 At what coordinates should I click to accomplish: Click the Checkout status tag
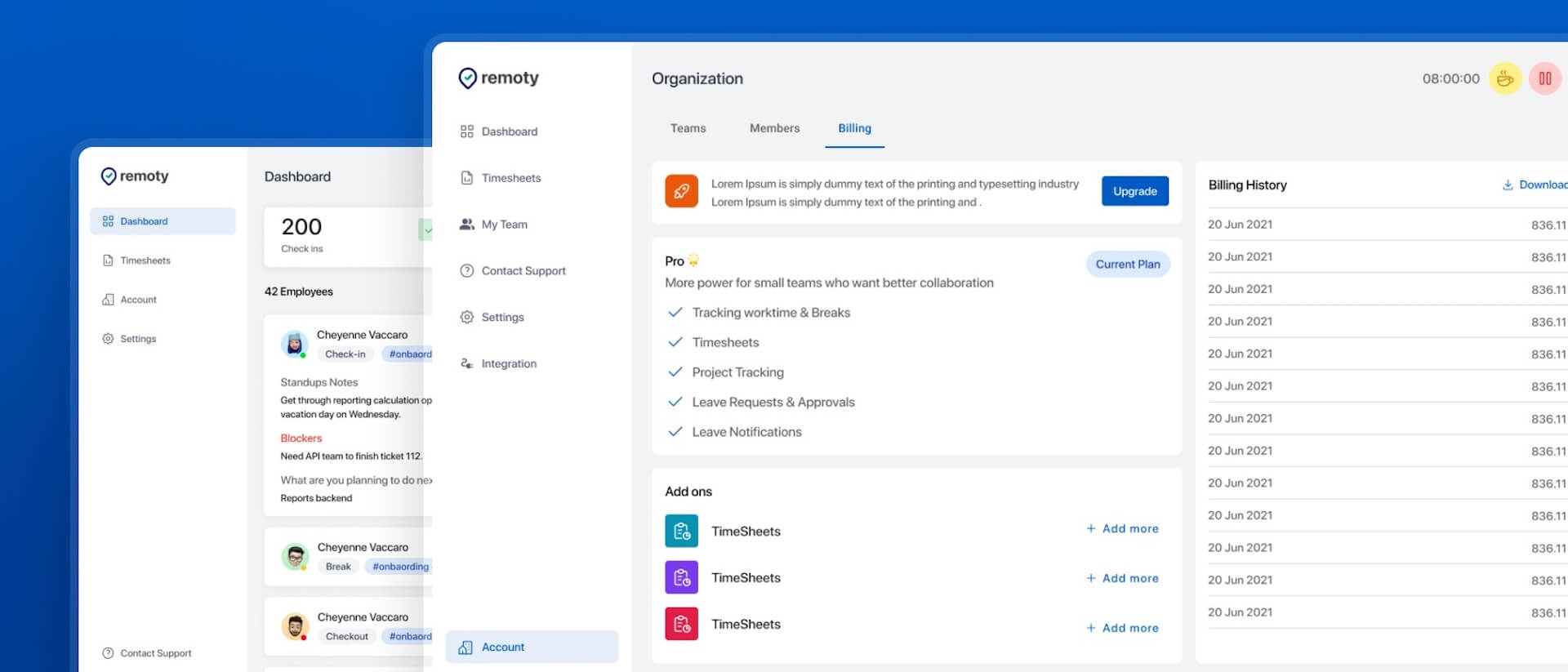(347, 637)
